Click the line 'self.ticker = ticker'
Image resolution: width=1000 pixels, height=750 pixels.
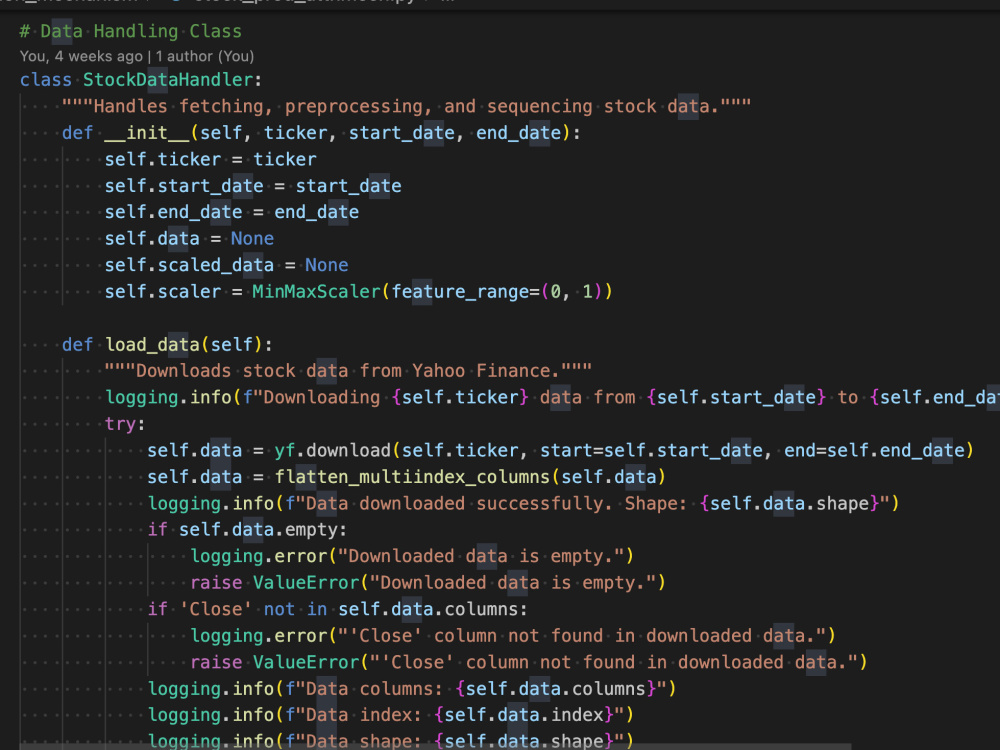(210, 159)
